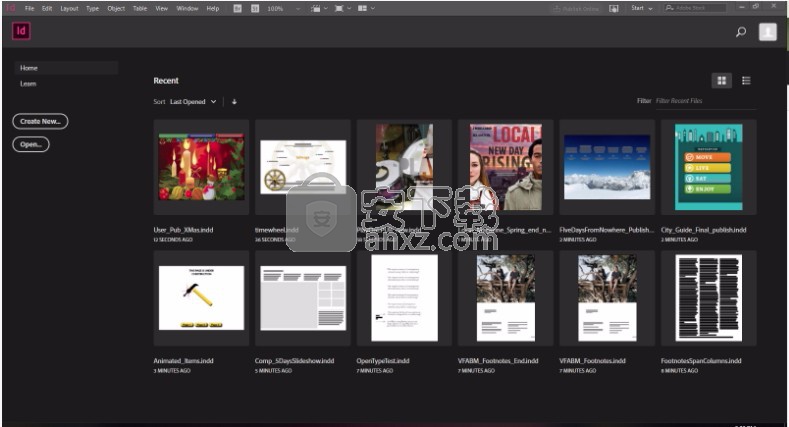Click the Adobe Stock search field
Screen dimensions: 789x427
coord(694,8)
